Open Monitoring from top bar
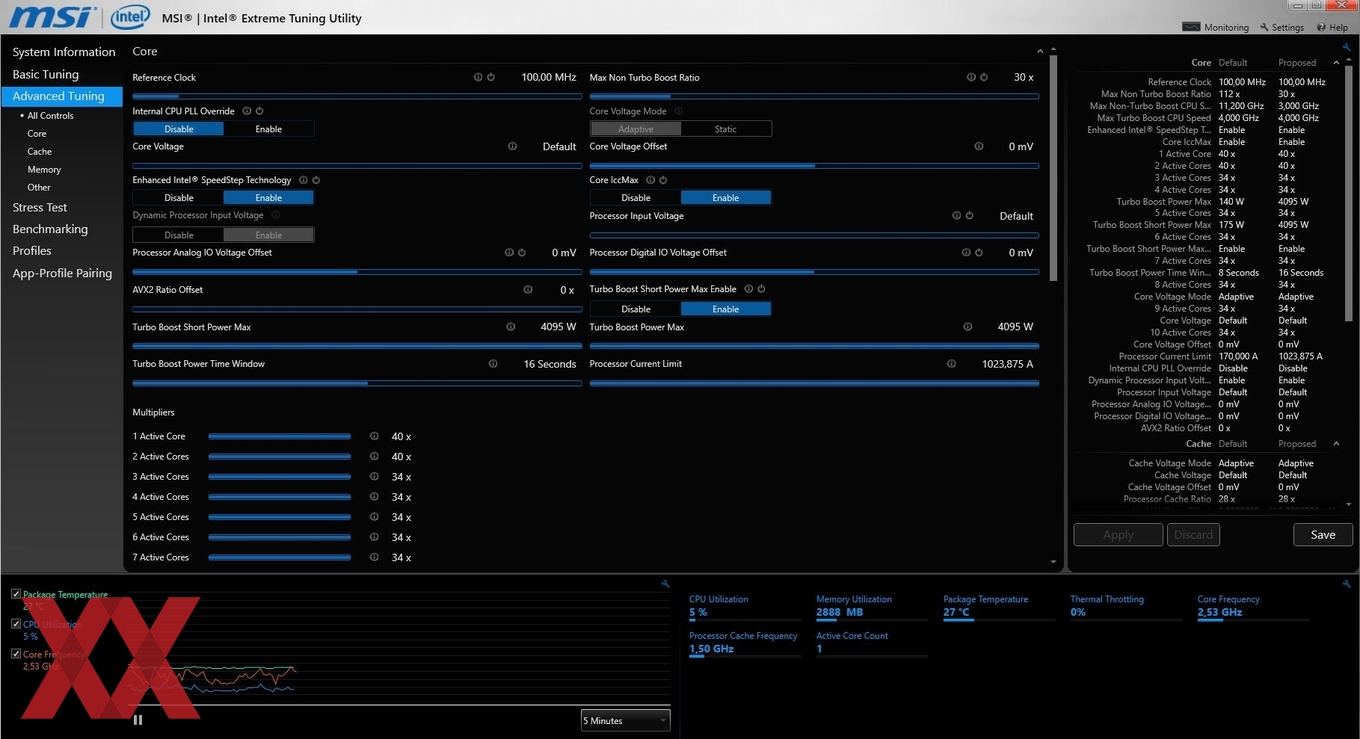This screenshot has width=1360, height=739. click(x=1216, y=27)
